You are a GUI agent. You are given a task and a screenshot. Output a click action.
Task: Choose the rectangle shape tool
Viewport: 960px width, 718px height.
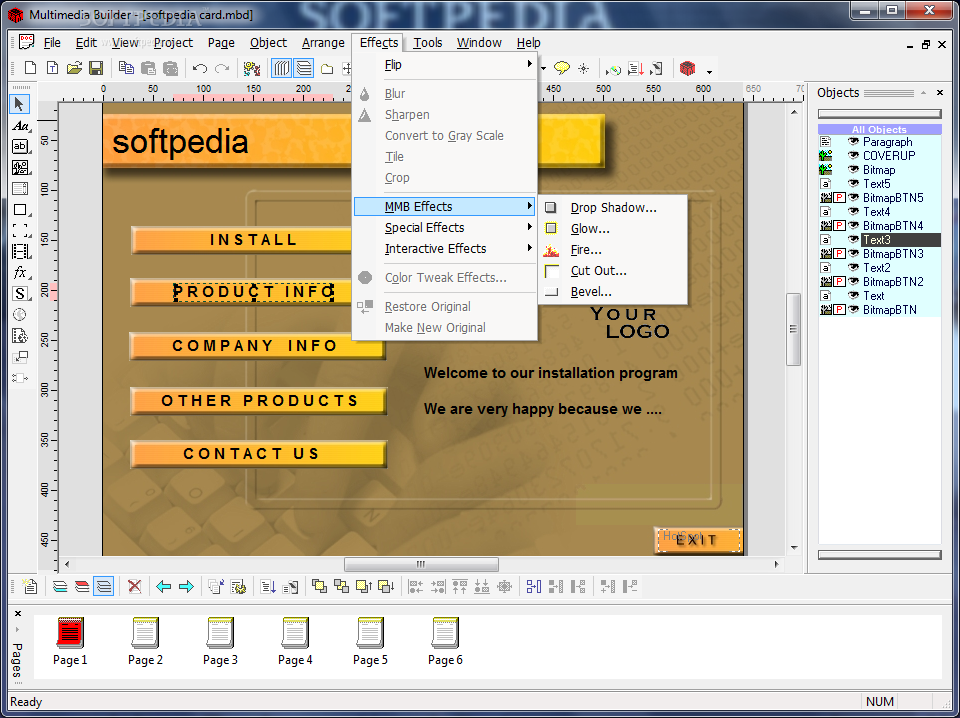(20, 210)
